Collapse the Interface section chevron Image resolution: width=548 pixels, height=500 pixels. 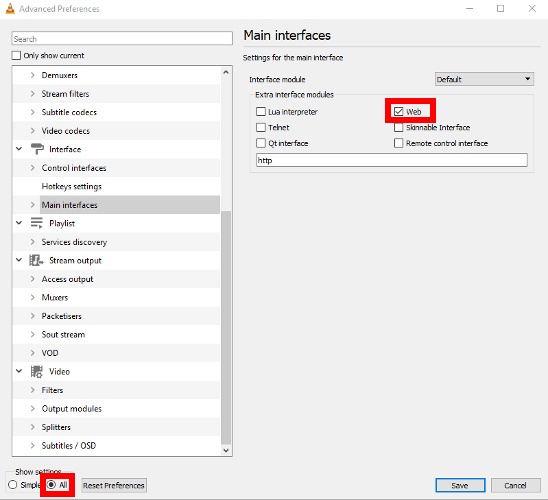point(19,149)
